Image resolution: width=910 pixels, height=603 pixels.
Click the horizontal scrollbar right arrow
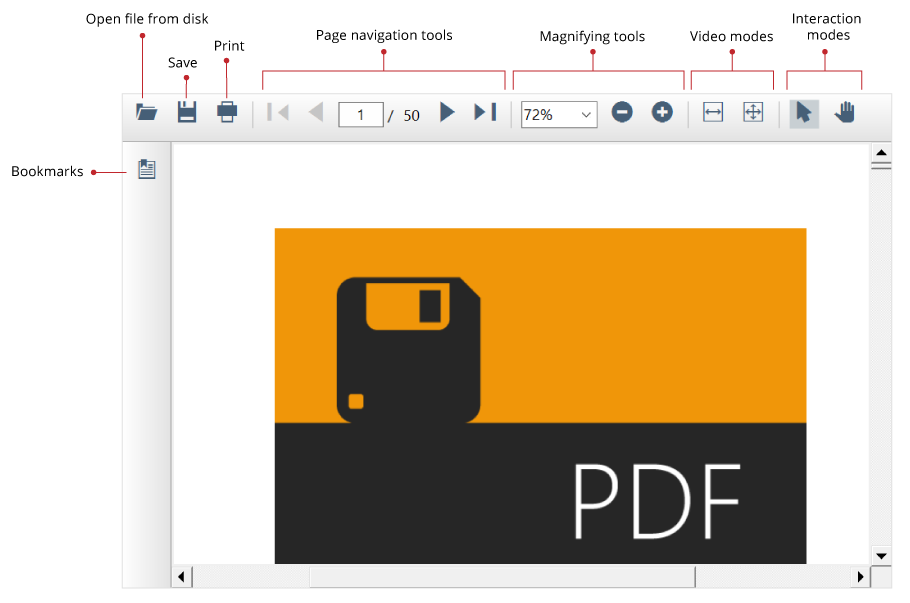click(x=862, y=576)
